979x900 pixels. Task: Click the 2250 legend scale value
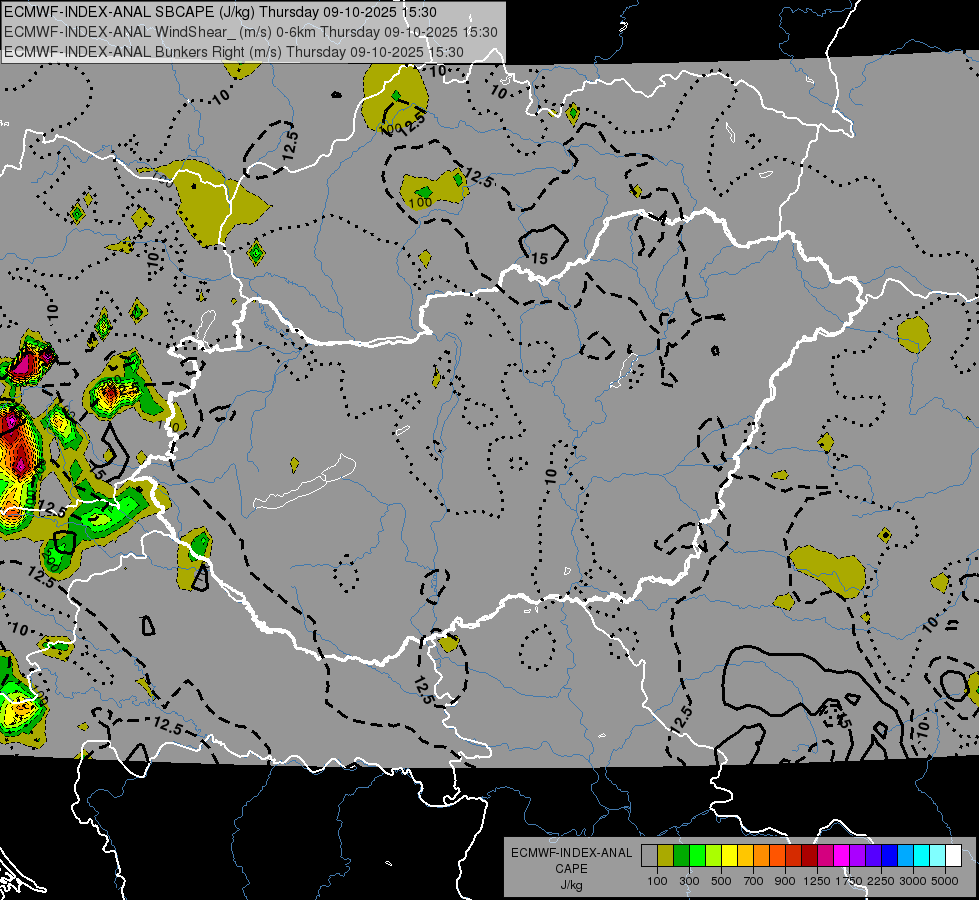(x=881, y=881)
